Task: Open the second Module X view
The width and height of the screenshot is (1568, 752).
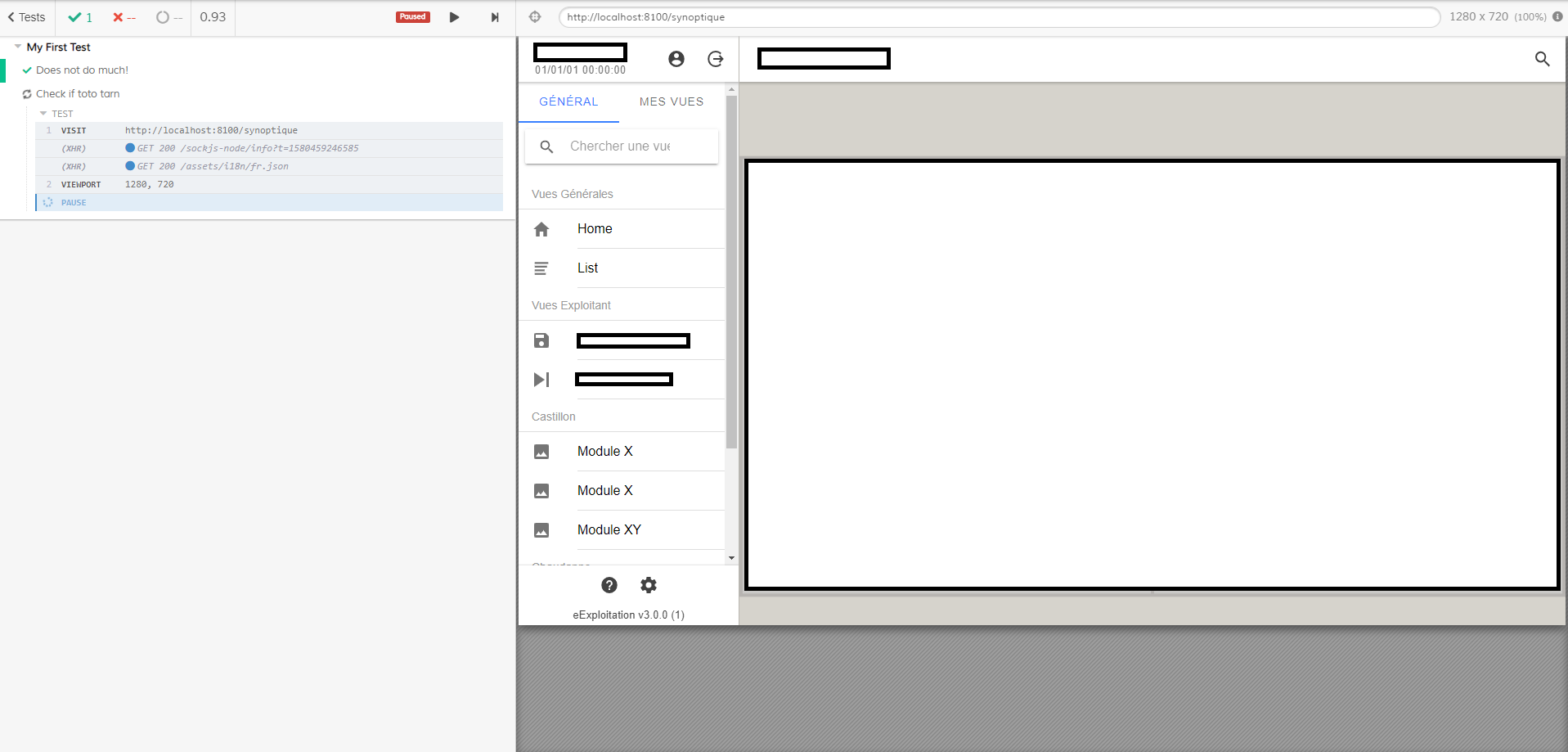Action: tap(622, 491)
